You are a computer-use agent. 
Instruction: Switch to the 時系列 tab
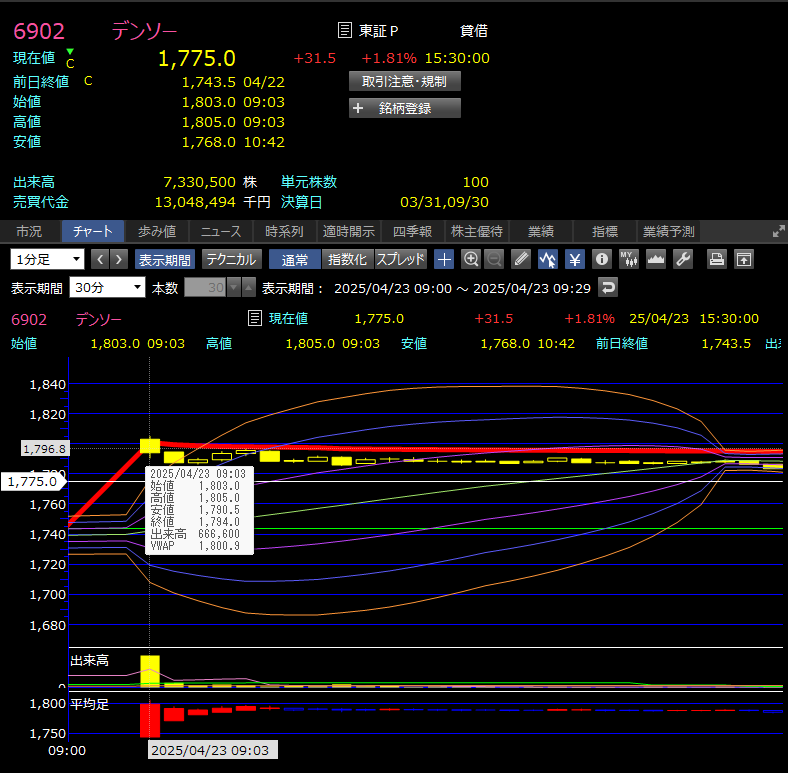(284, 232)
